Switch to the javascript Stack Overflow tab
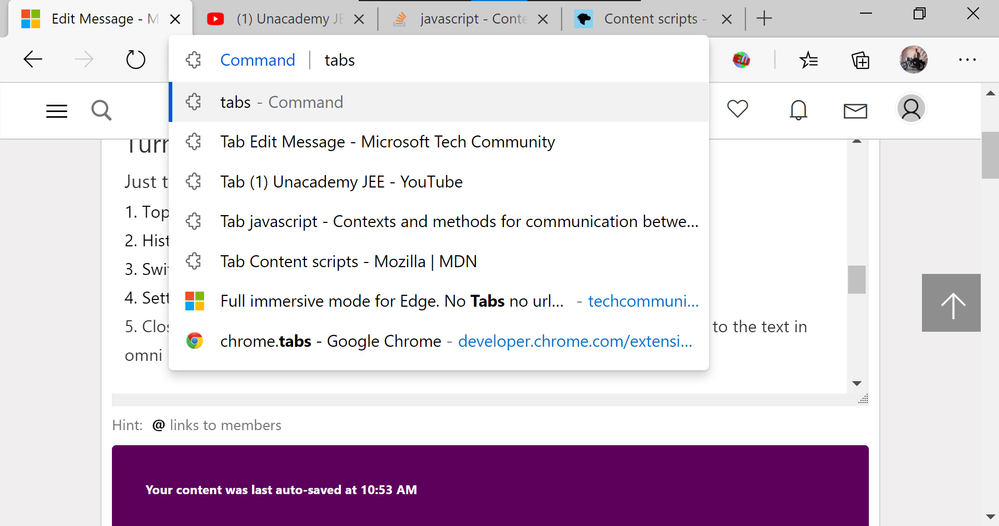This screenshot has width=999, height=526. (468, 19)
